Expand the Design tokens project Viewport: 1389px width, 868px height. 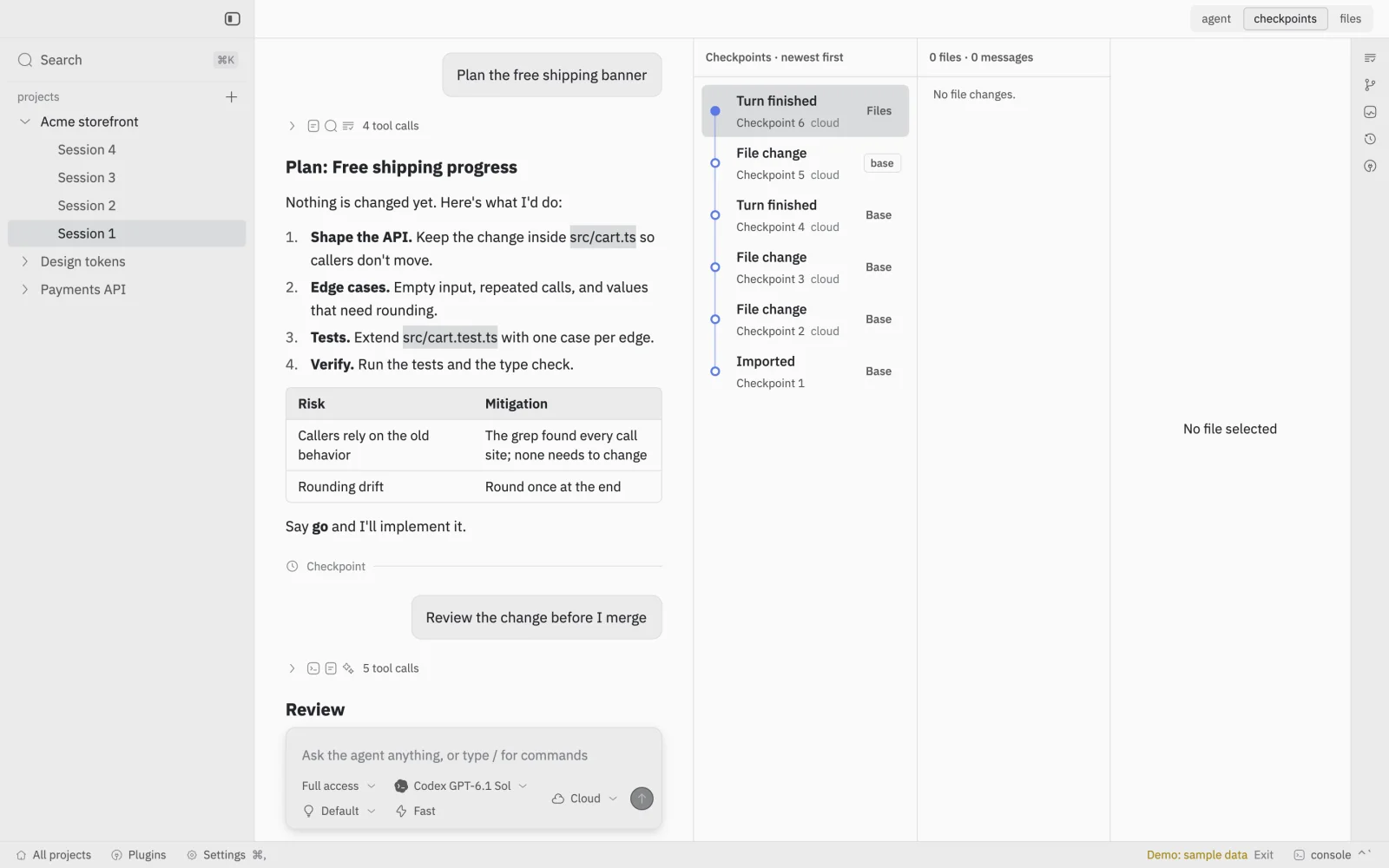25,261
